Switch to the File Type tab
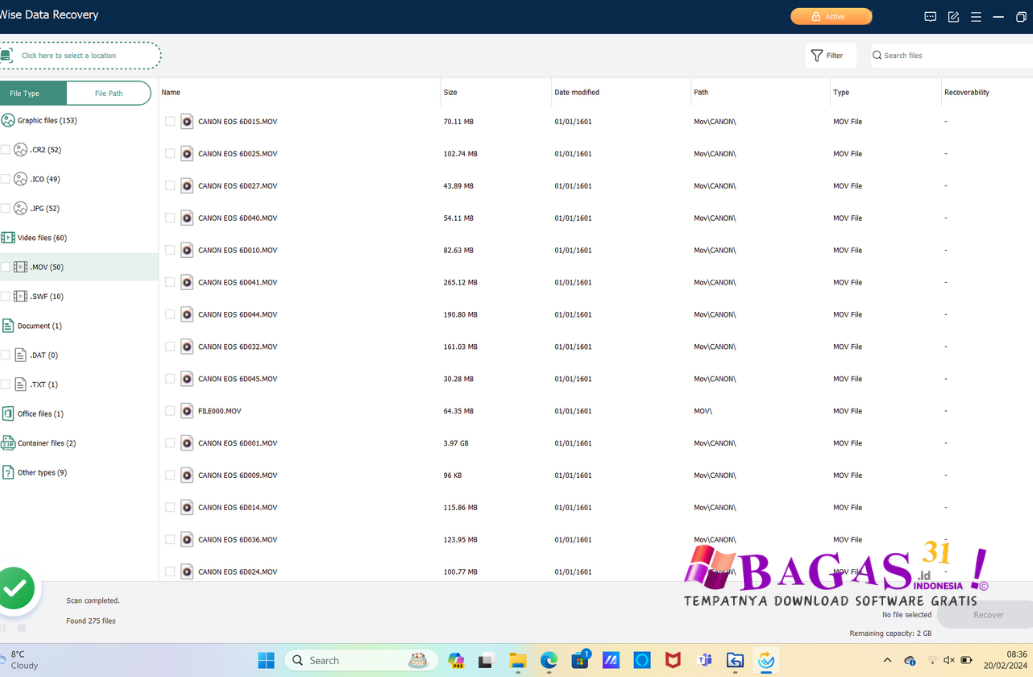The image size is (1033, 677). [x=33, y=93]
